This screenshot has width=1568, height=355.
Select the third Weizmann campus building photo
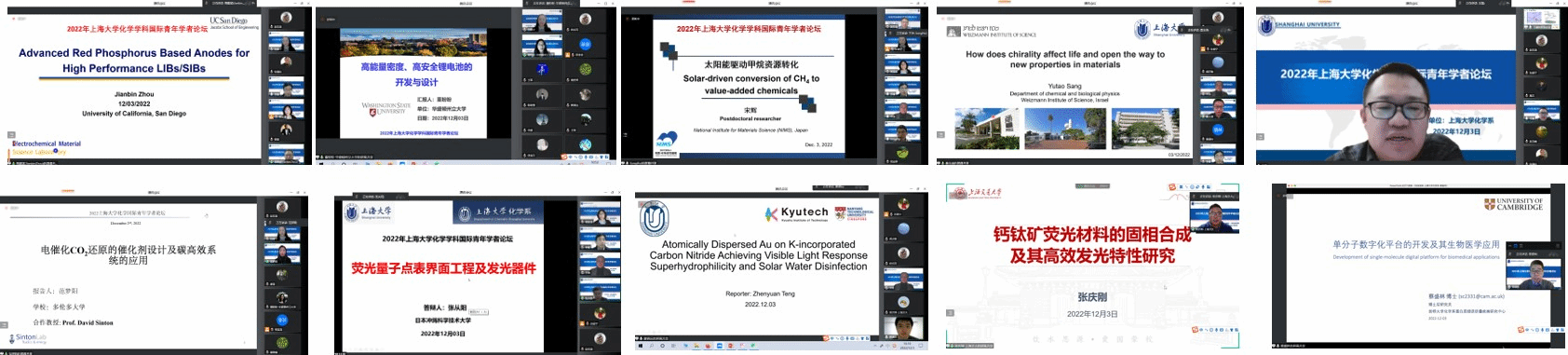click(1145, 129)
